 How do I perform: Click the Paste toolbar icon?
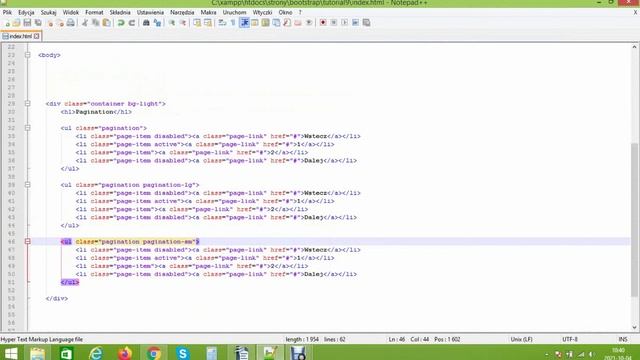107,23
